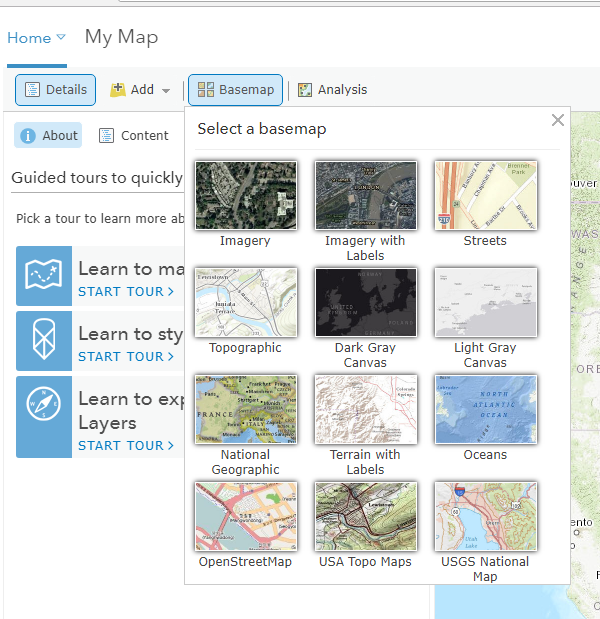Click the Add layer icon
The image size is (600, 619).
tap(118, 90)
